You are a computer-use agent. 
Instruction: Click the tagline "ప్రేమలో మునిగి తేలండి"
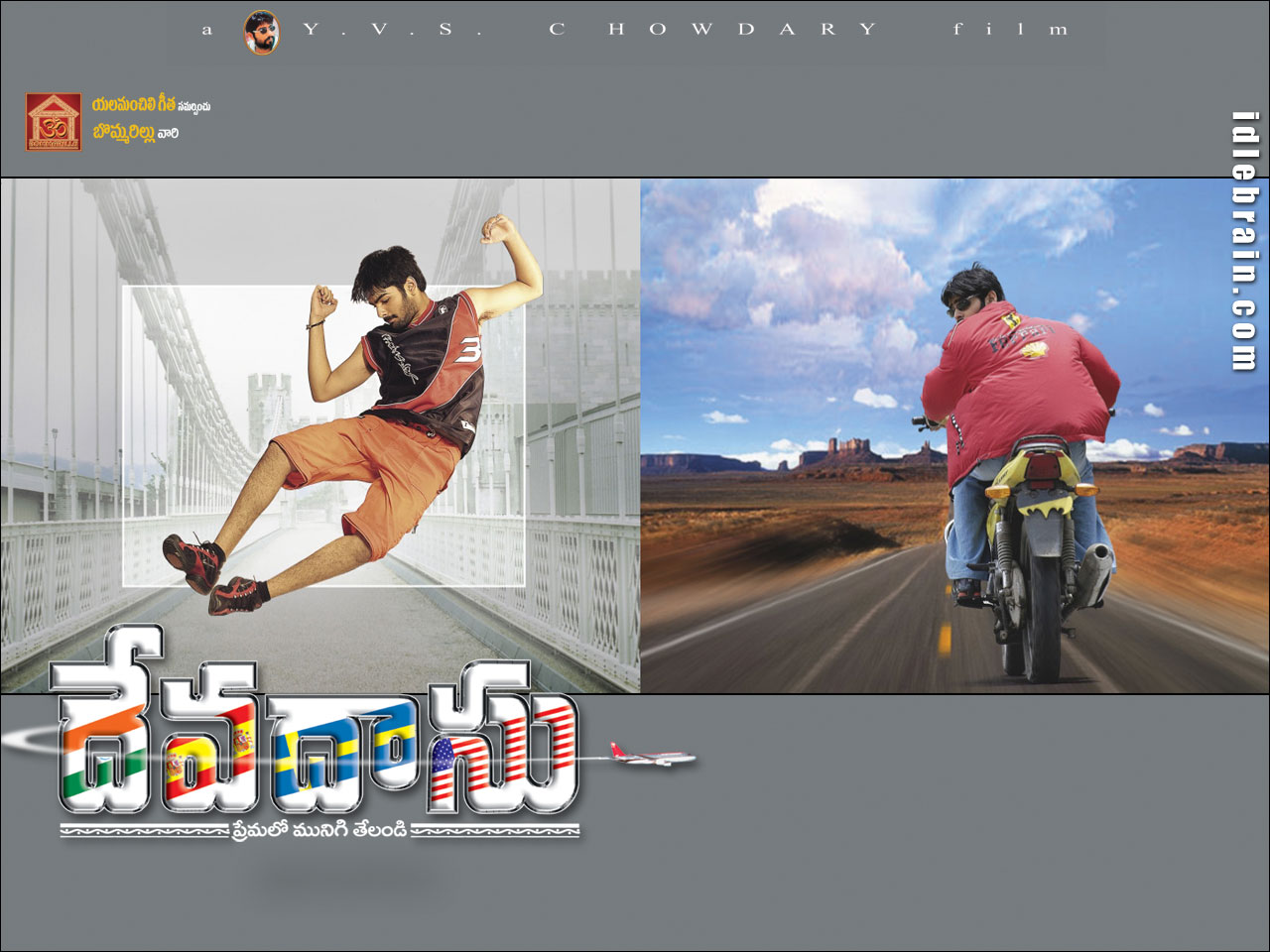point(319,831)
